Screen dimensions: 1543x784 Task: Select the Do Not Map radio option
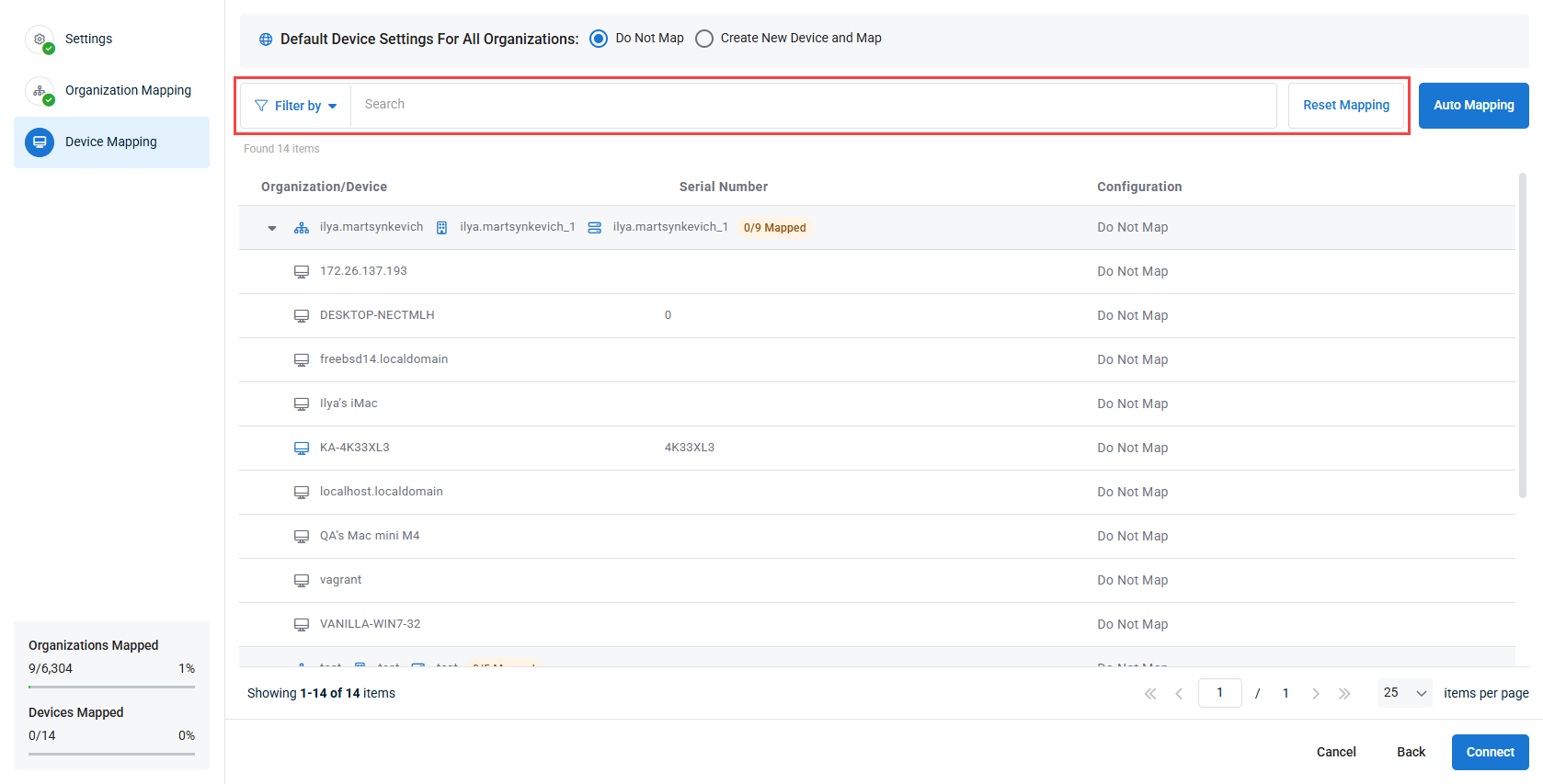pos(599,39)
